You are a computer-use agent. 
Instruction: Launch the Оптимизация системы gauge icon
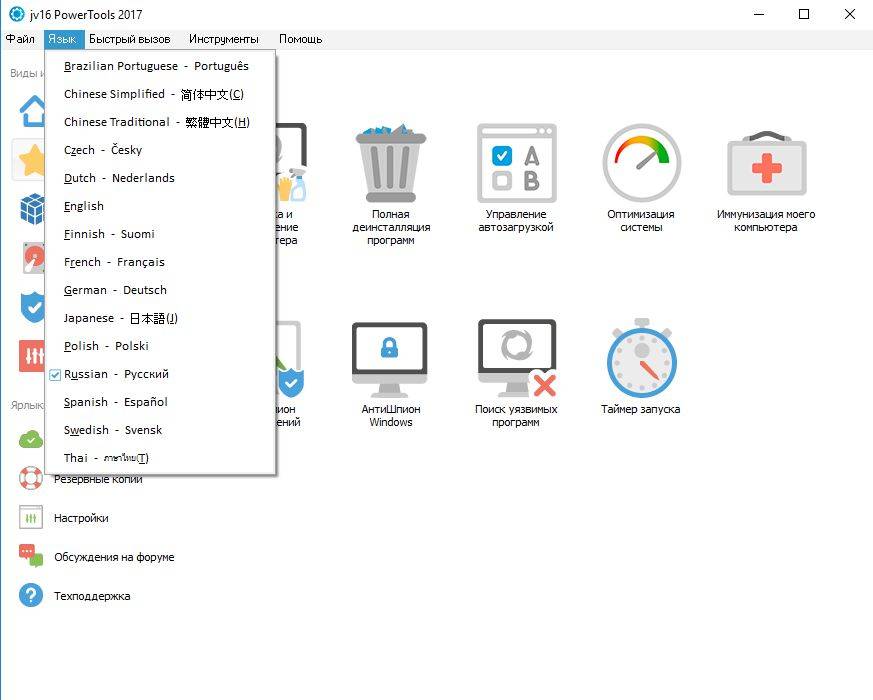click(641, 163)
